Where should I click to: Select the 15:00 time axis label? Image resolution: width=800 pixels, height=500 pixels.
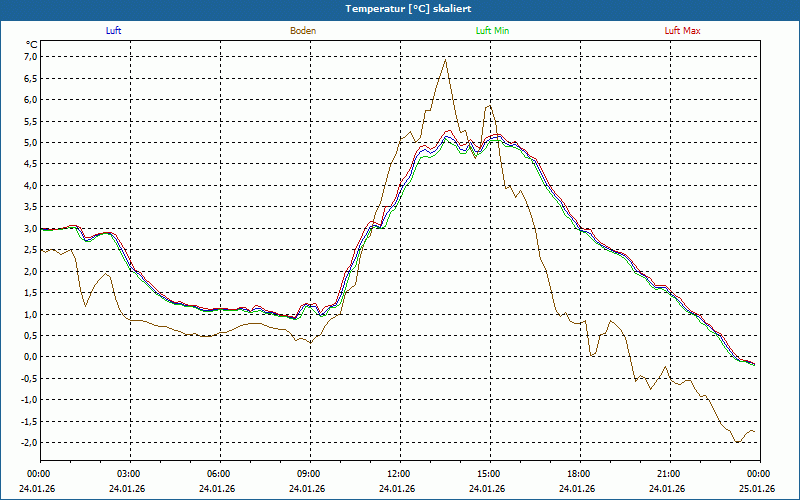click(x=489, y=474)
